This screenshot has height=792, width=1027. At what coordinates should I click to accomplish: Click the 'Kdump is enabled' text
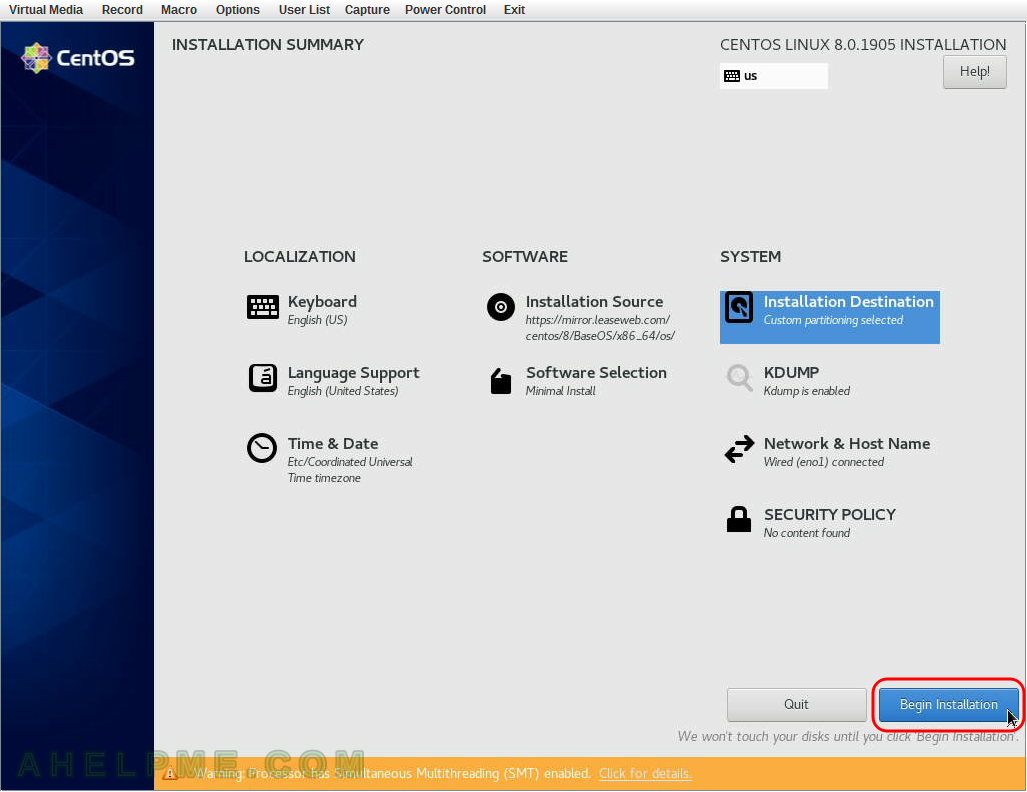[807, 390]
